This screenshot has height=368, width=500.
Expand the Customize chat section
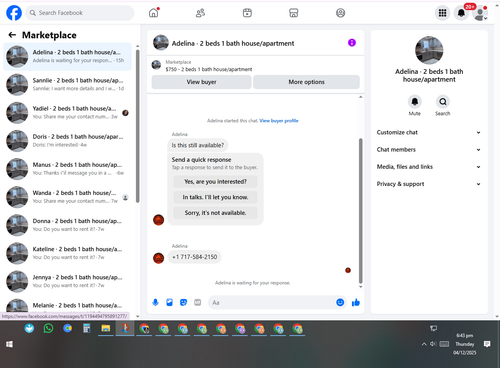click(429, 132)
